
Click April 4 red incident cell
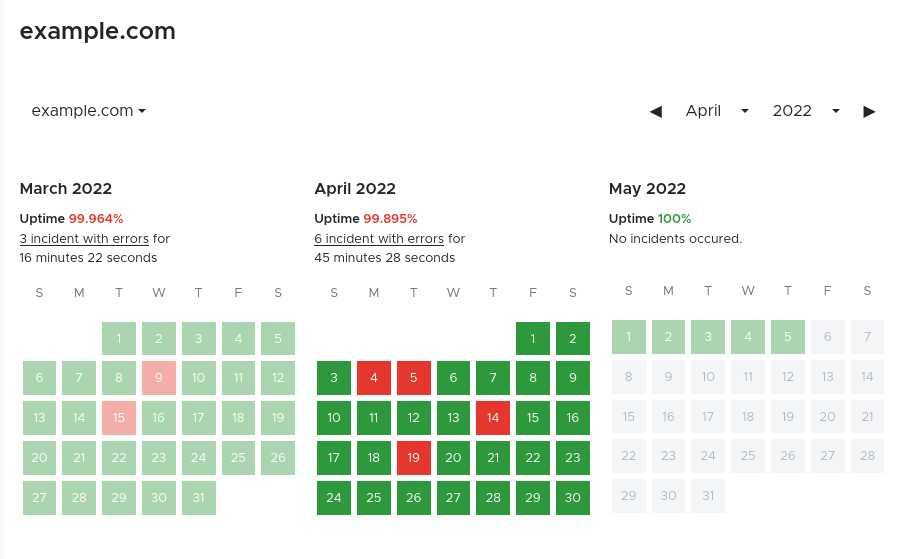coord(374,378)
